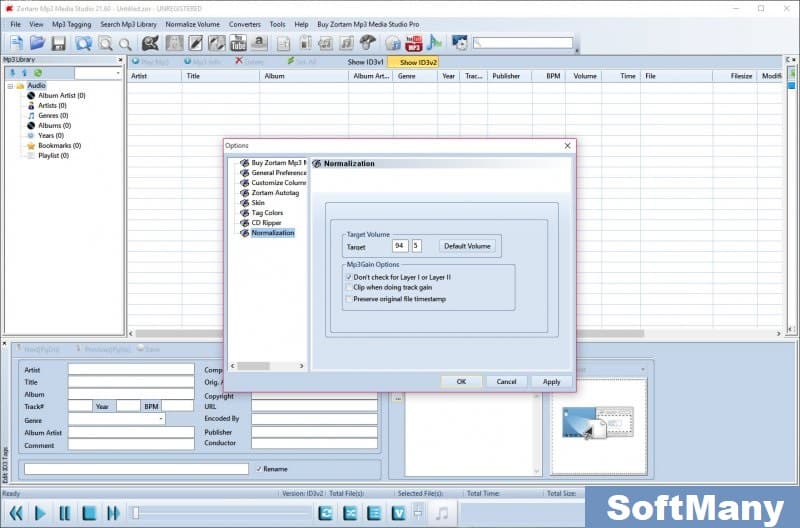
Task: Pause playback in the player bar
Action: coord(64,513)
